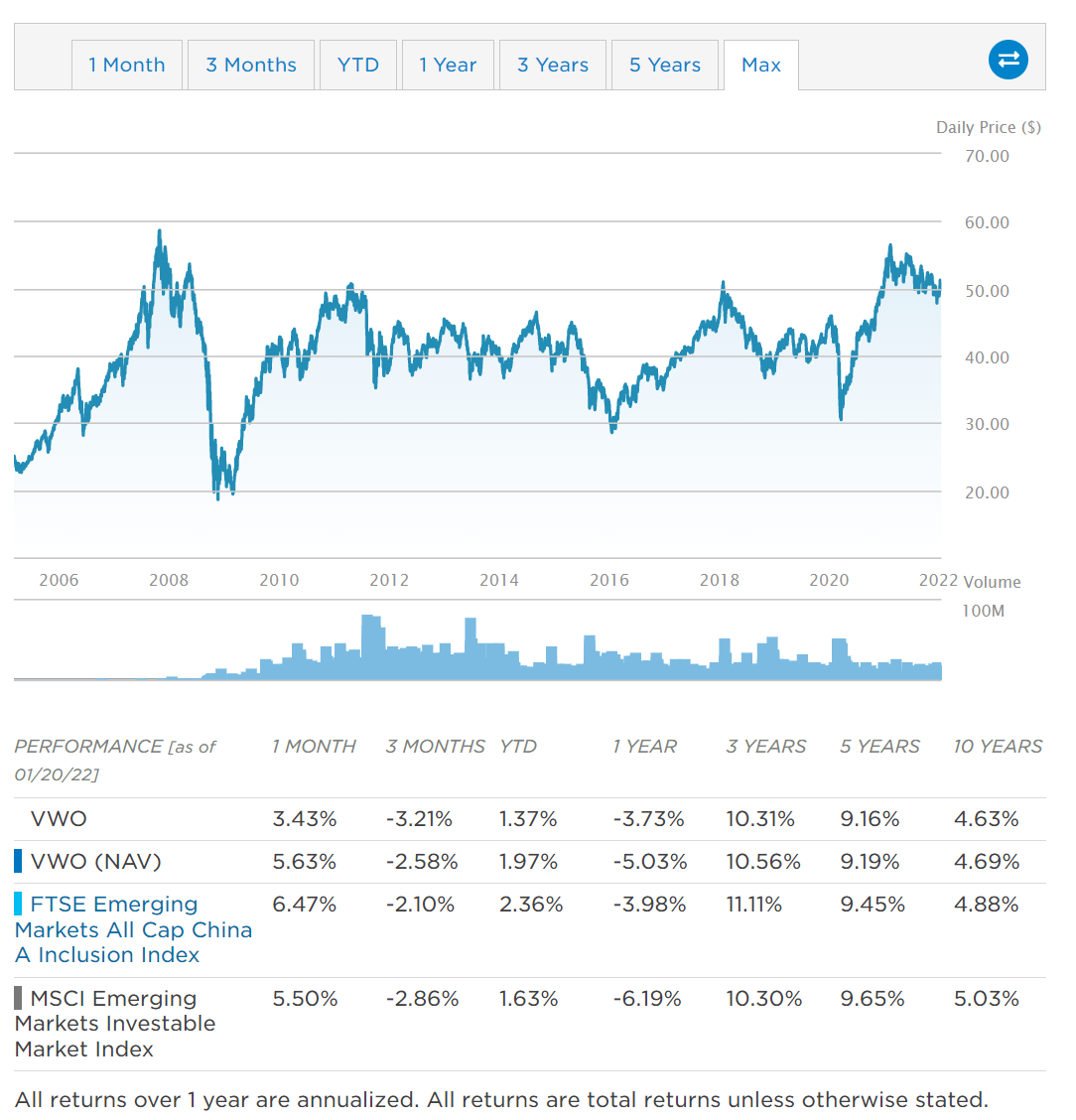Switch to the 3 Months tab
The image size is (1076, 1120).
(x=251, y=65)
